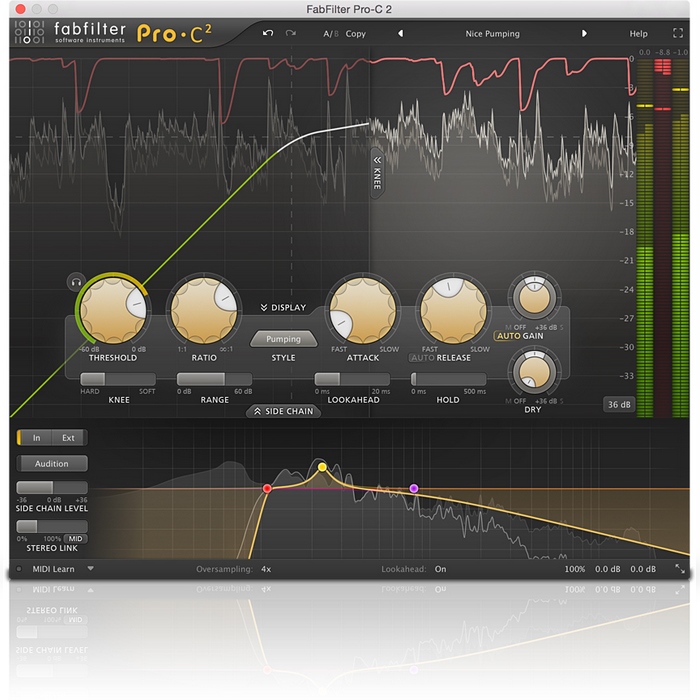Enter full screen mode via top-right icon

[679, 33]
